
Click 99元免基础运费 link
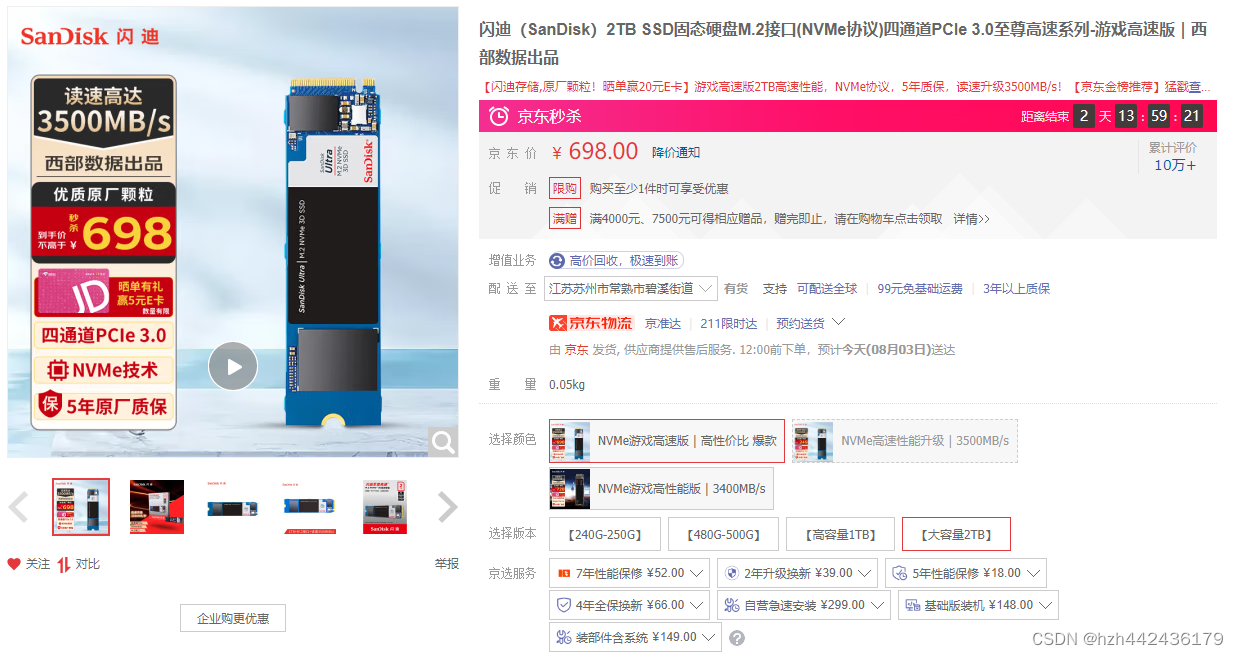pos(920,289)
